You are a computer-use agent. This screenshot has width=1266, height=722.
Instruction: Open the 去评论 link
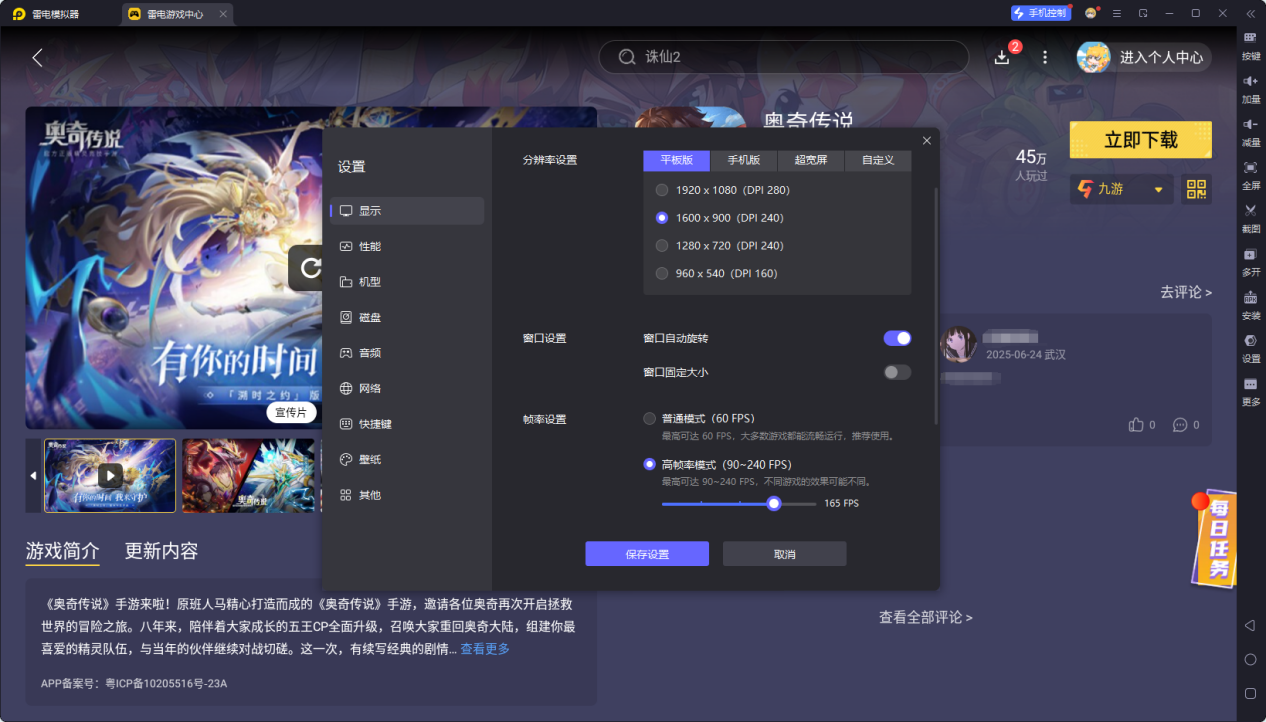tap(1186, 292)
